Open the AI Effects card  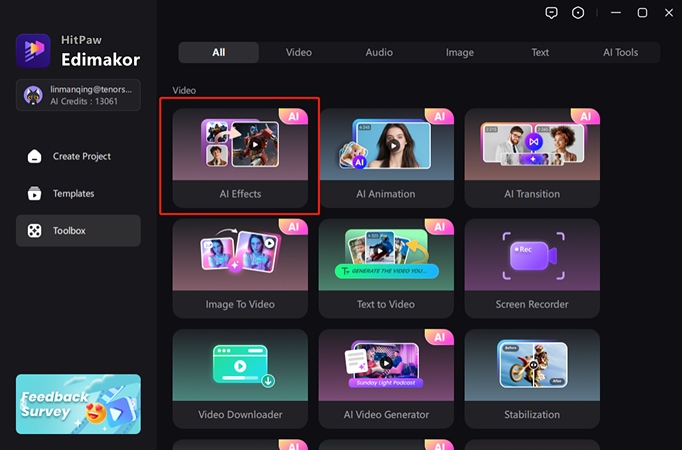pyautogui.click(x=240, y=158)
